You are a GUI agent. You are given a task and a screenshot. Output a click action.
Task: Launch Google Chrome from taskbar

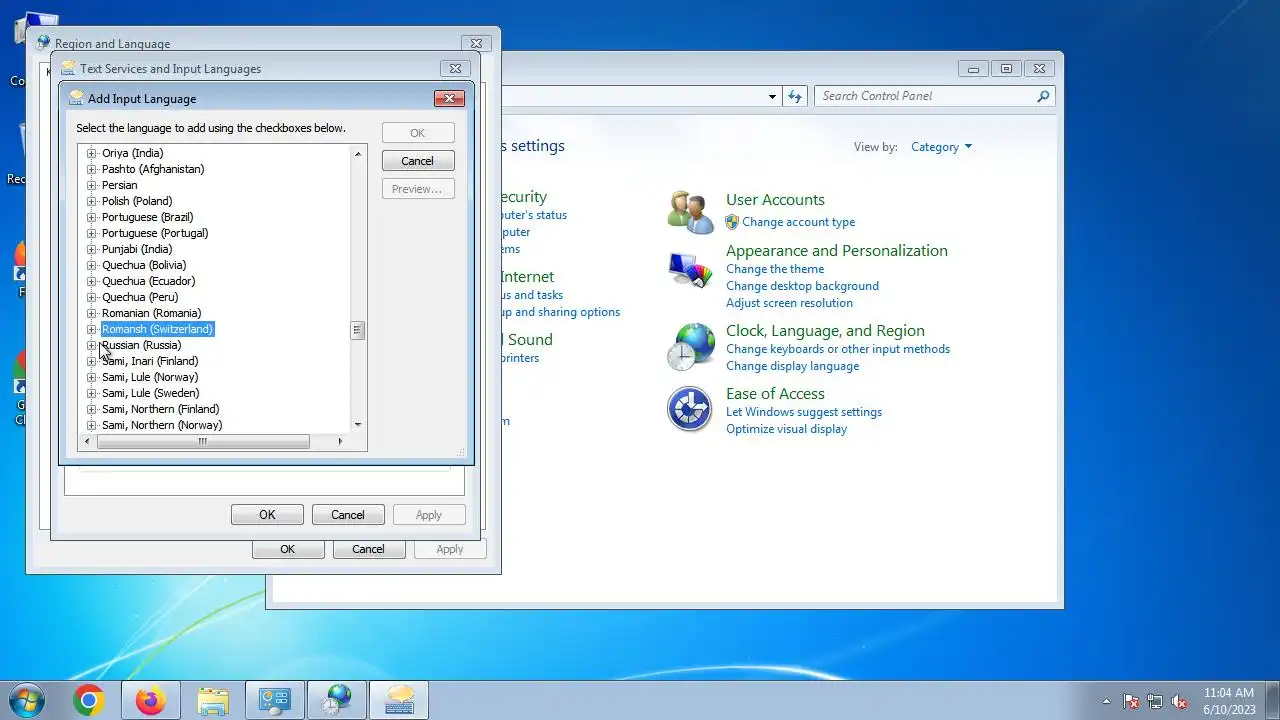click(x=88, y=700)
